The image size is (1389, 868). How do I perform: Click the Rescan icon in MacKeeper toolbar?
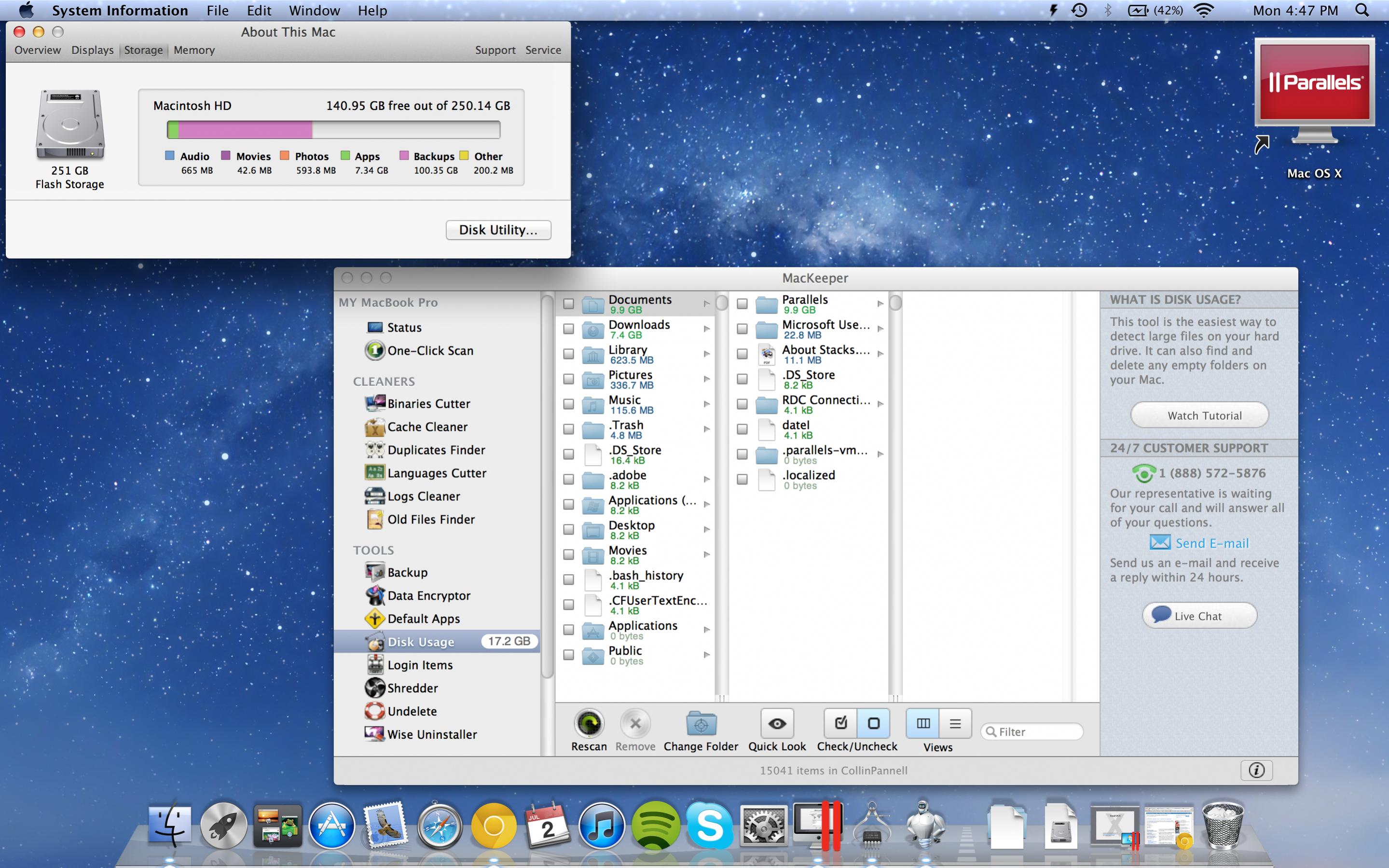click(x=589, y=723)
